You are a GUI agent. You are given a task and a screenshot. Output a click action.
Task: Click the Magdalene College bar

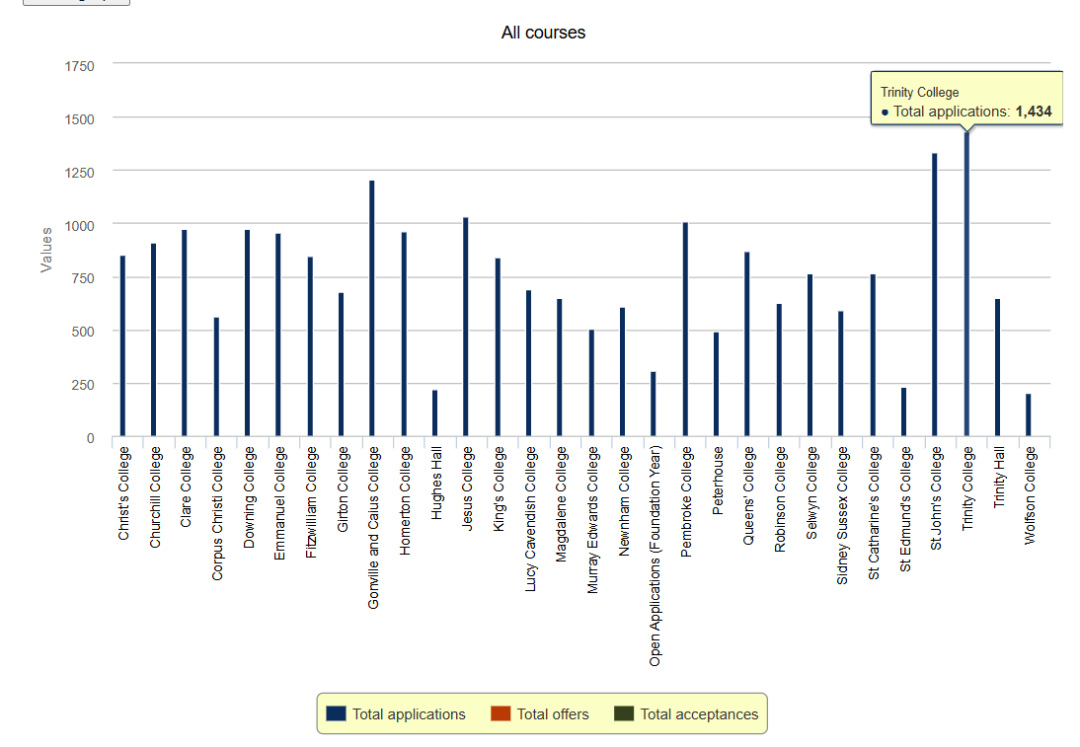coord(559,368)
